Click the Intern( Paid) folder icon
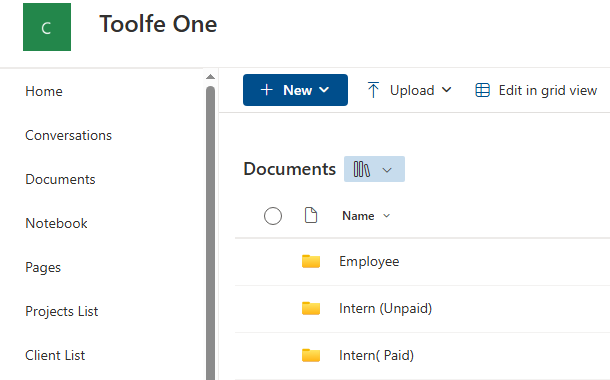The height and width of the screenshot is (380, 610). point(311,355)
